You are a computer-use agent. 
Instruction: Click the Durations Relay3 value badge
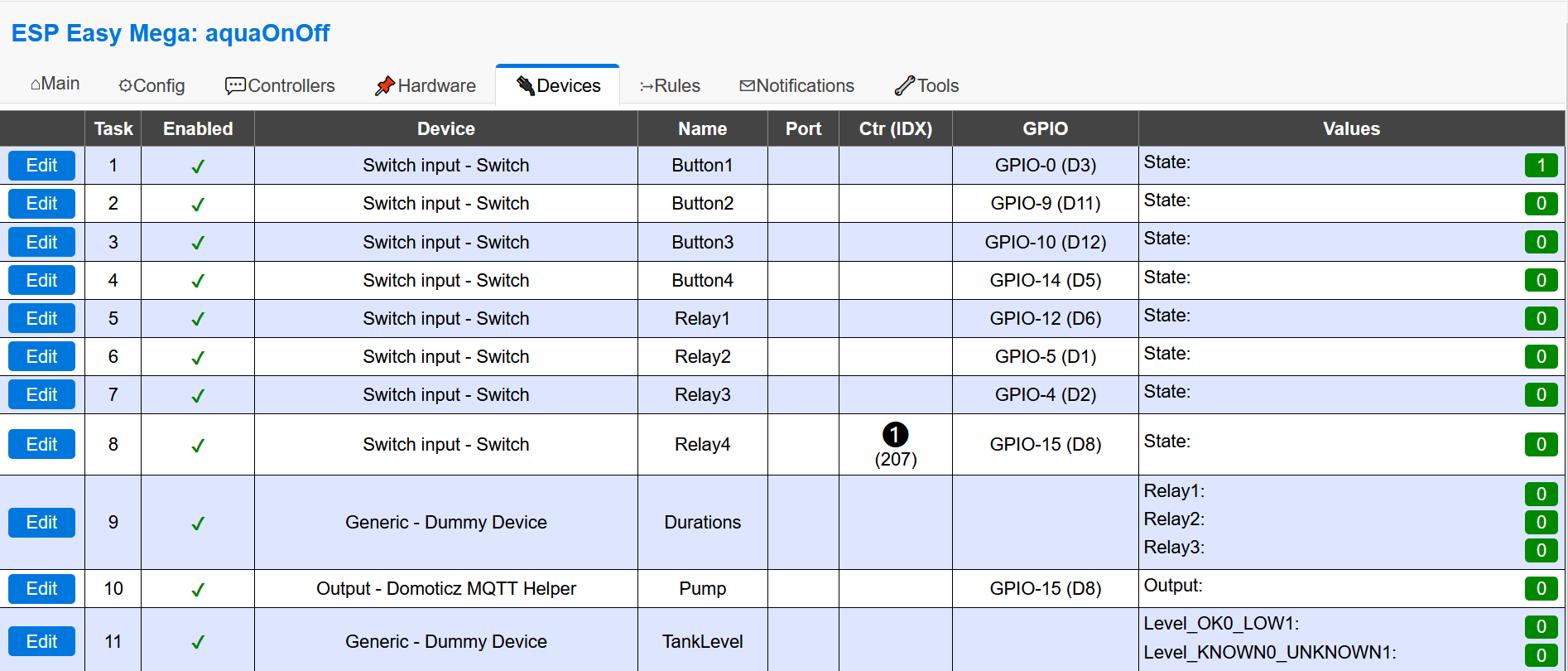click(x=1541, y=551)
